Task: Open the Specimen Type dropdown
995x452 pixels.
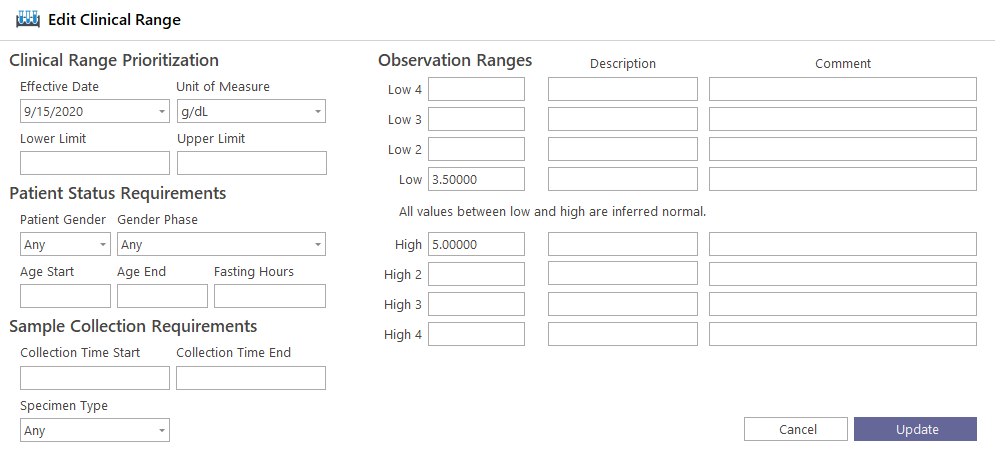Action: coord(95,430)
